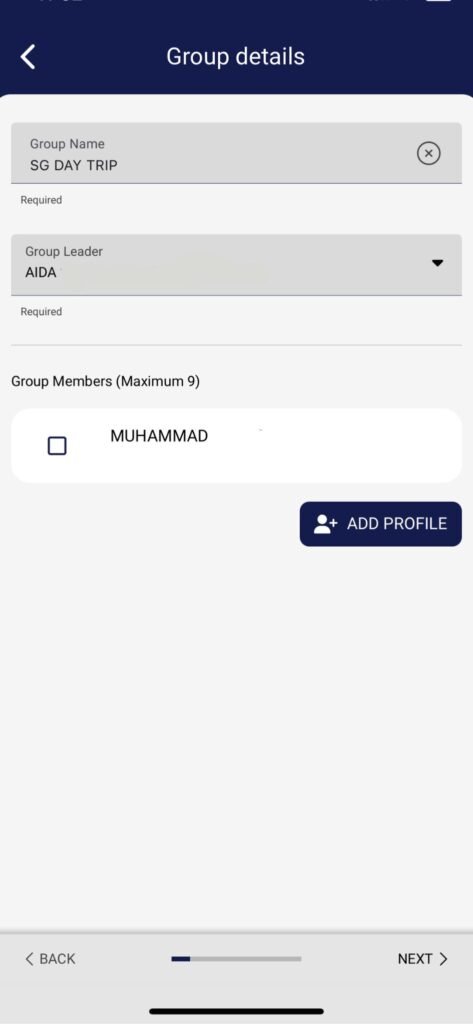The image size is (473, 1024).
Task: Click the left chevron beside BACK
Action: pos(29,959)
